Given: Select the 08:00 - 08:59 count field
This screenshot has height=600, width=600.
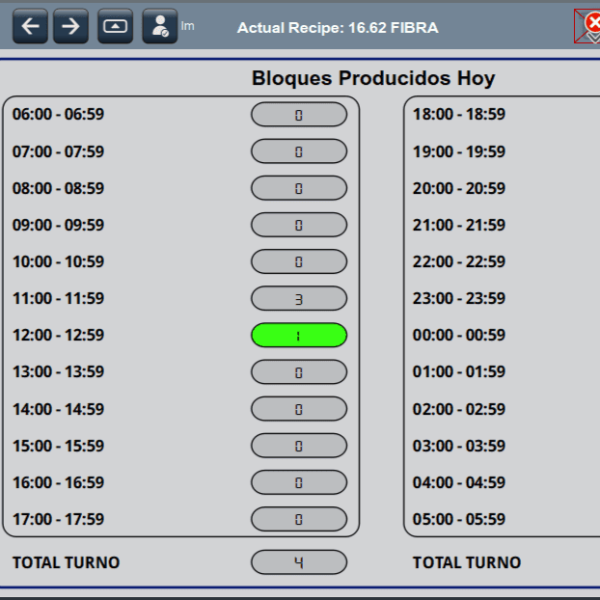Looking at the screenshot, I should [x=299, y=188].
